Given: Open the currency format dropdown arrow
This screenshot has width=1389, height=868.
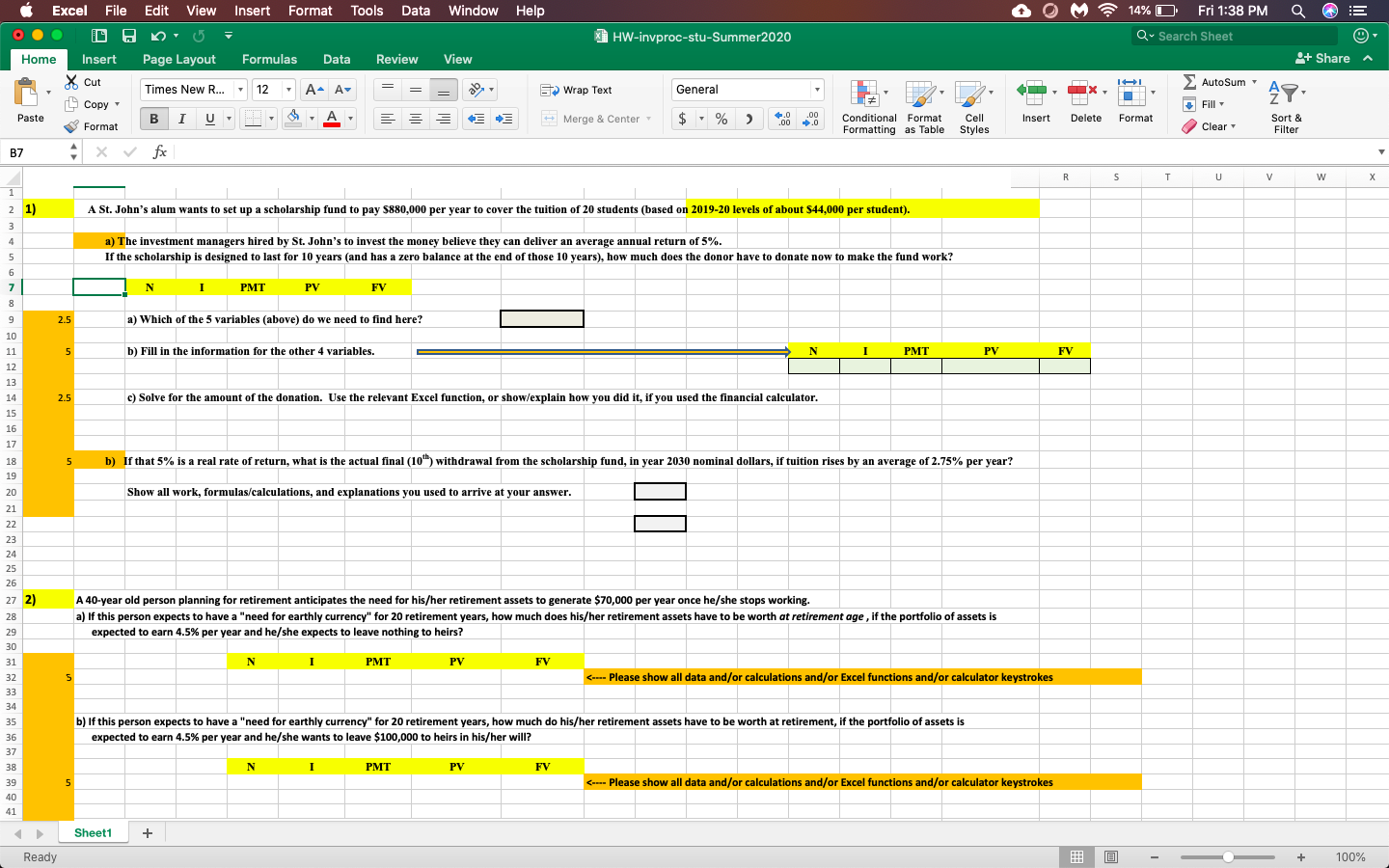Looking at the screenshot, I should [701, 119].
